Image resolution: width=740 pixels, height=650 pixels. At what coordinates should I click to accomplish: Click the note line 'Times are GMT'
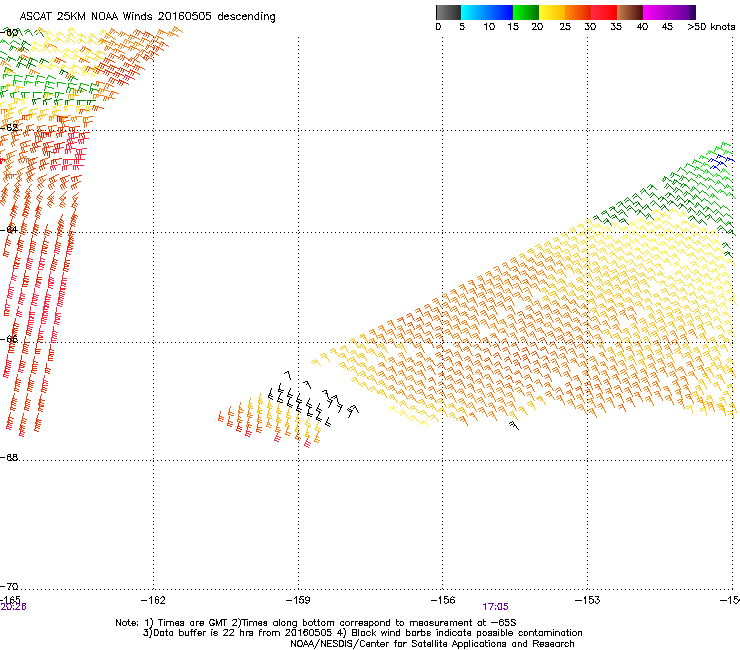click(x=193, y=623)
